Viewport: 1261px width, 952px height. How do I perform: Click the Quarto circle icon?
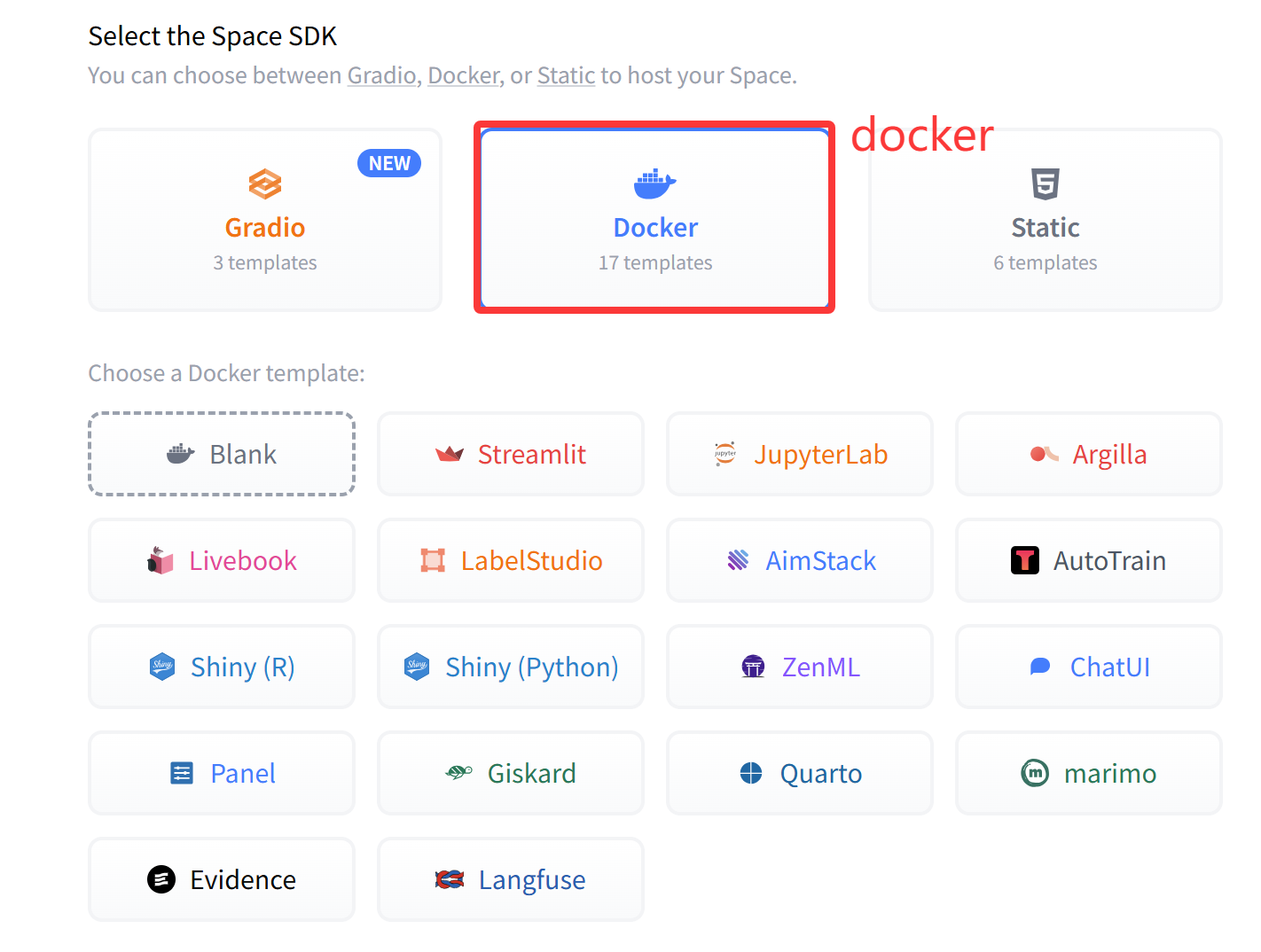(x=751, y=773)
